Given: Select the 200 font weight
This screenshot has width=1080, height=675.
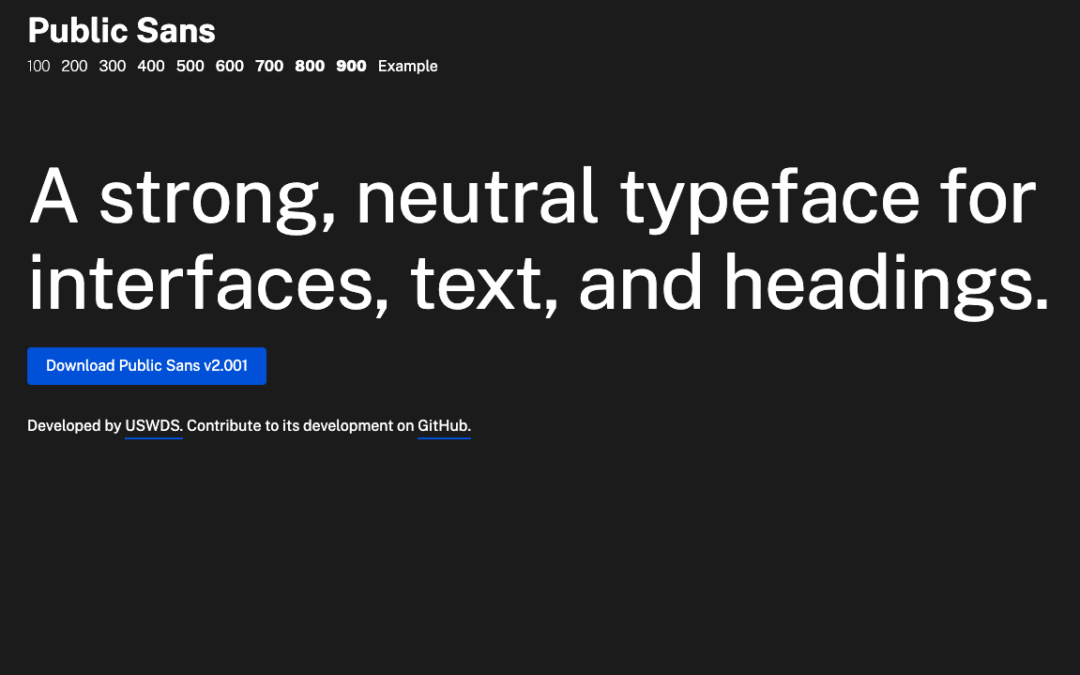Looking at the screenshot, I should tap(74, 66).
